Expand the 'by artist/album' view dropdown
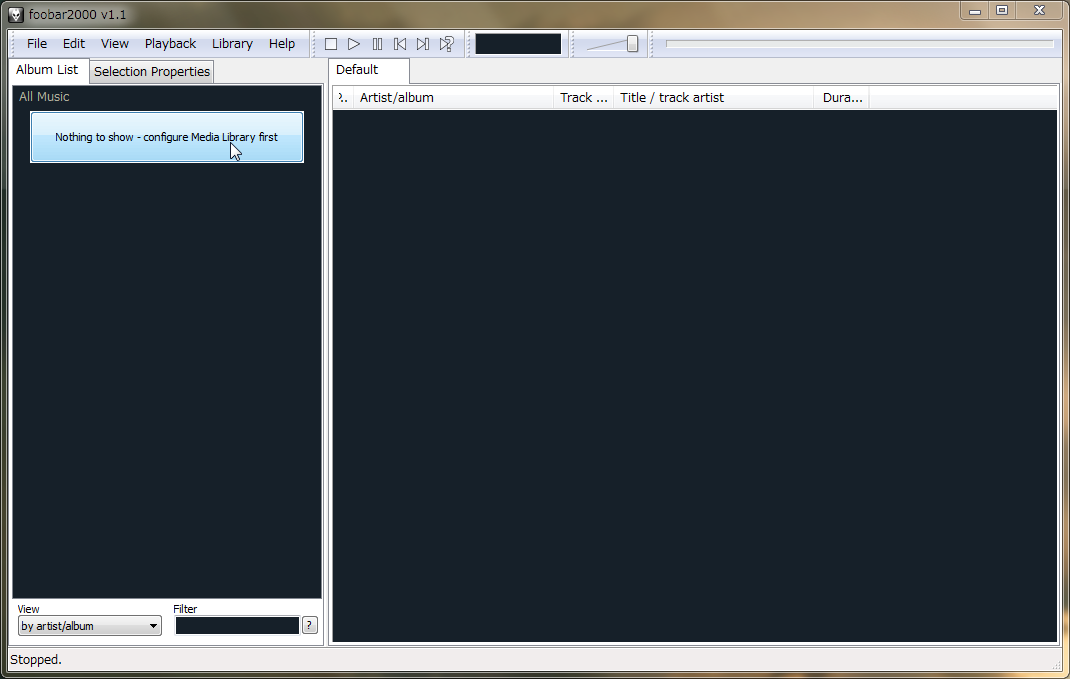Viewport: 1070px width, 679px height. coord(89,626)
